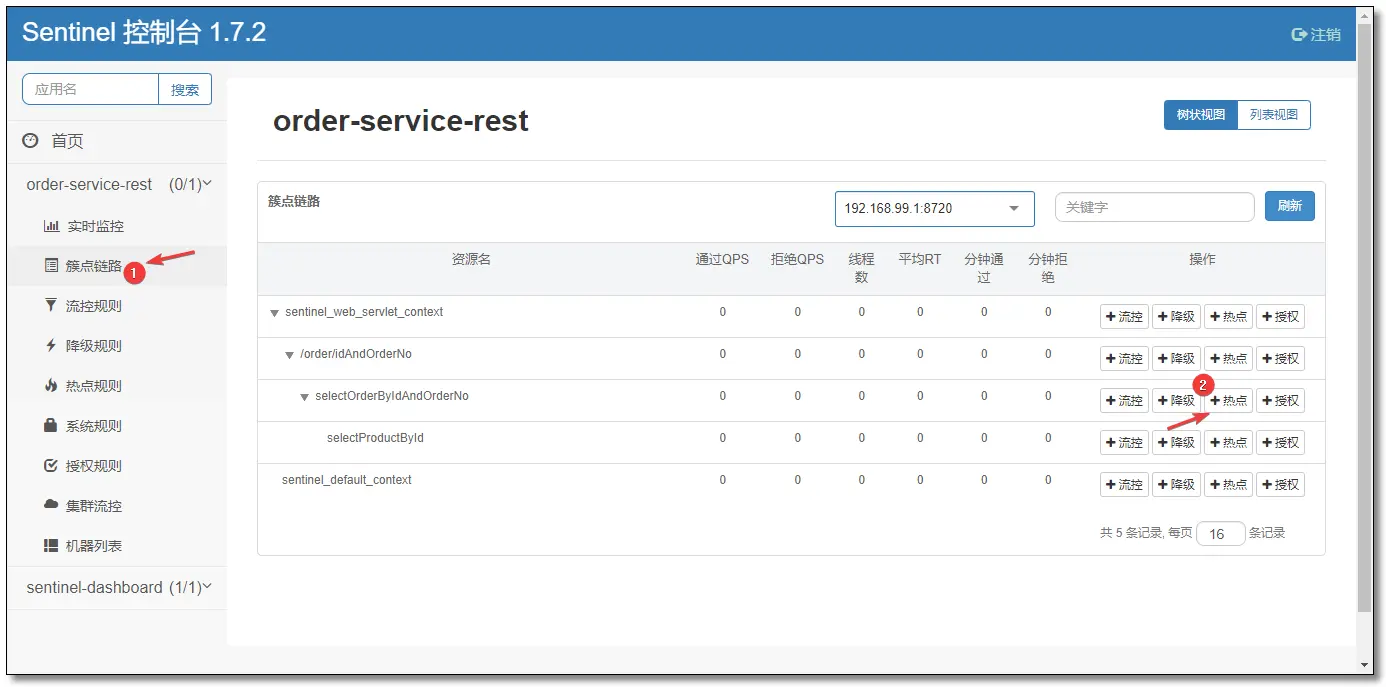Viewport: 1386px width, 687px height.
Task: Click the Sentinel 控制台 1.7.2 title
Action: 144,33
